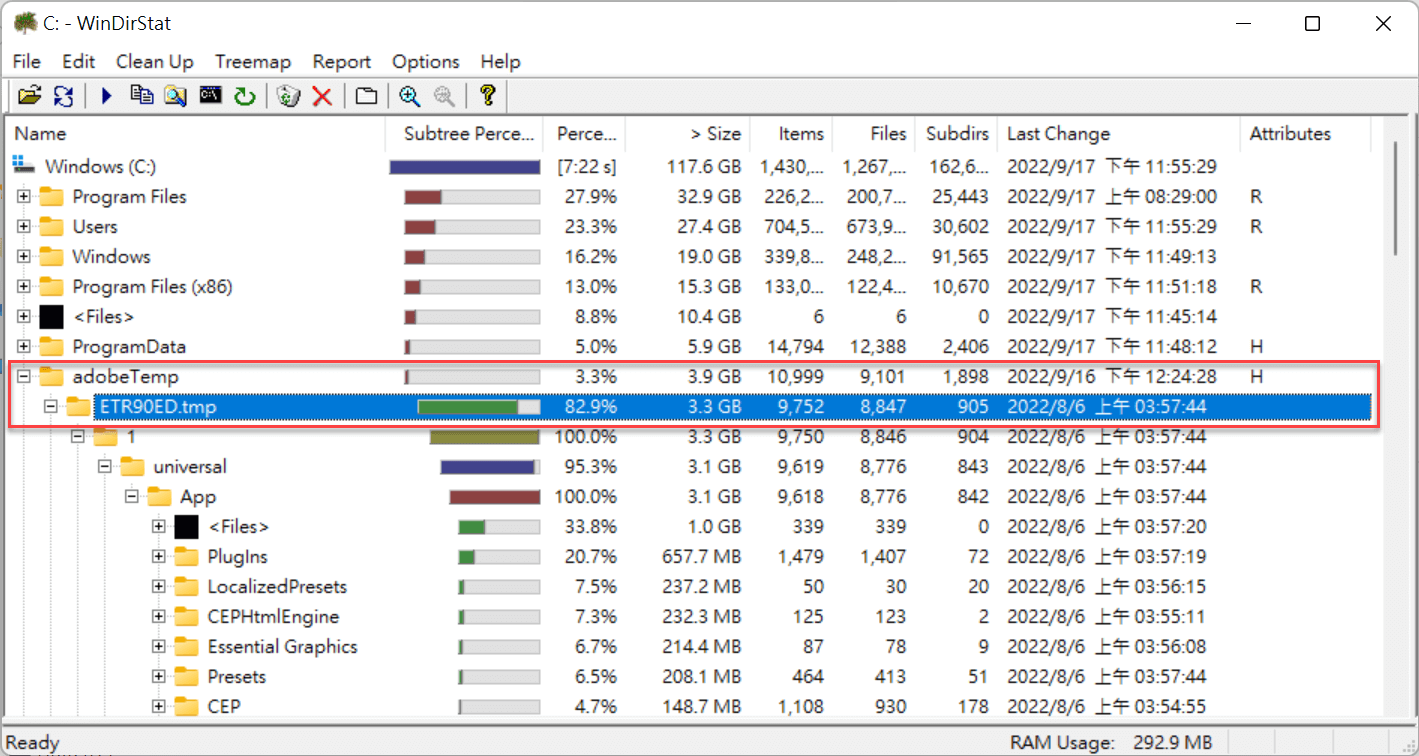Select the ETR90ED.tmp folder name
Viewport: 1419px width, 756px height.
[158, 407]
